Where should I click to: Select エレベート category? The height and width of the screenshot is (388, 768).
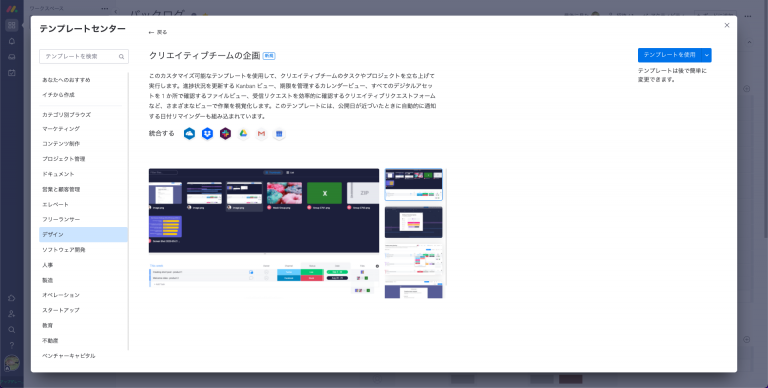[x=55, y=204]
